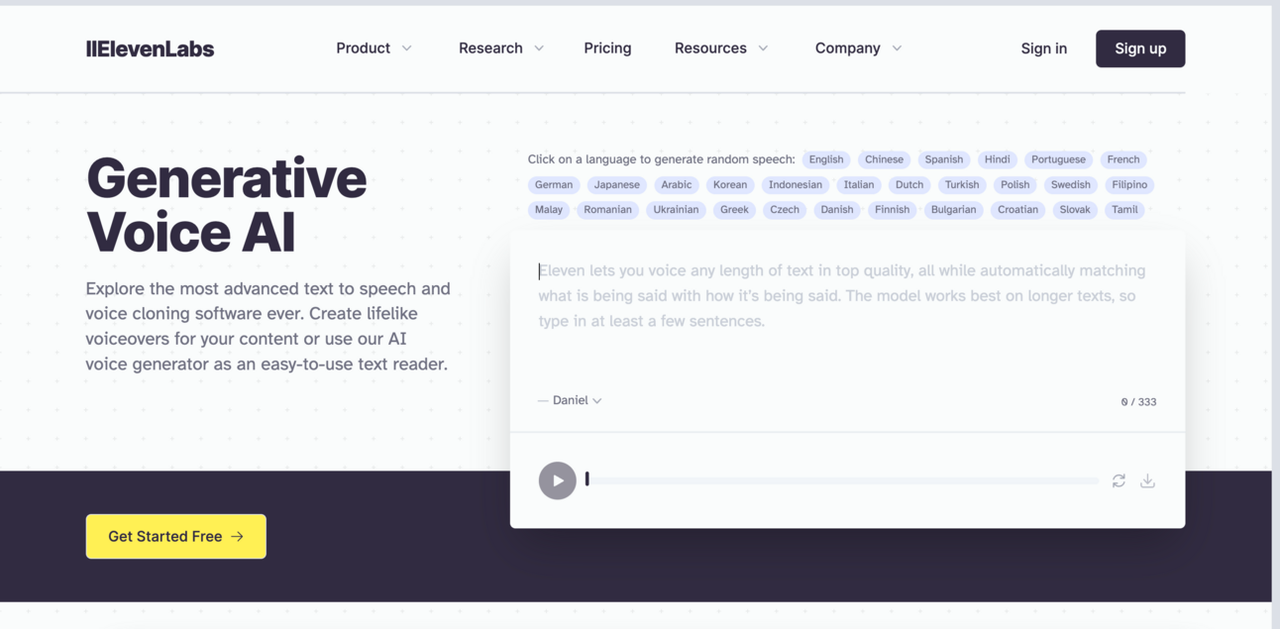This screenshot has height=629, width=1280.
Task: Select the Arabic language chip
Action: point(676,184)
